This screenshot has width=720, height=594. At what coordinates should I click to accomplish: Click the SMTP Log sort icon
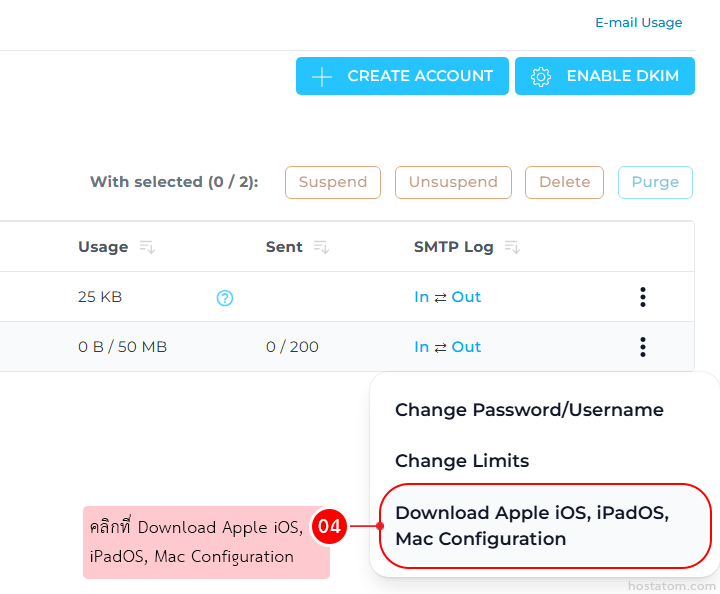pyautogui.click(x=512, y=247)
